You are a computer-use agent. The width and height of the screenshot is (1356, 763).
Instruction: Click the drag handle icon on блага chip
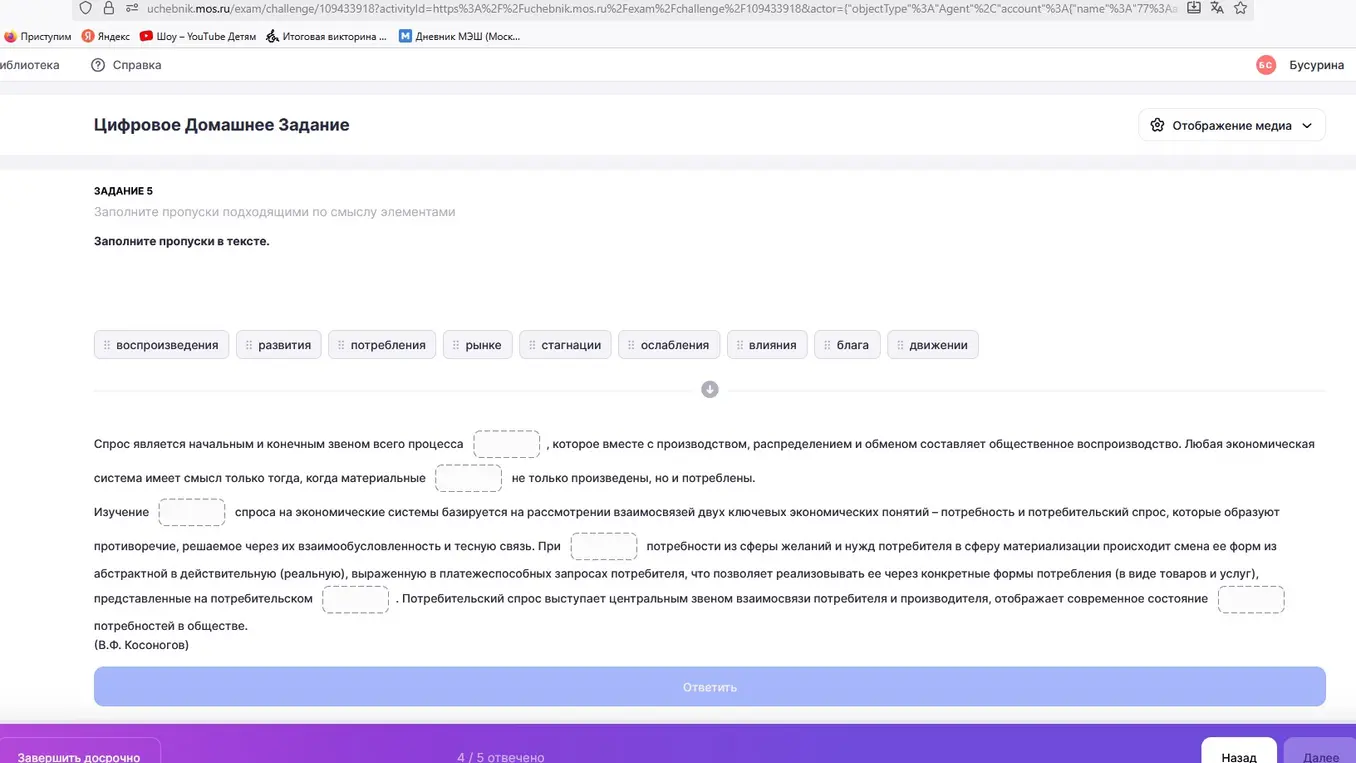coord(827,345)
